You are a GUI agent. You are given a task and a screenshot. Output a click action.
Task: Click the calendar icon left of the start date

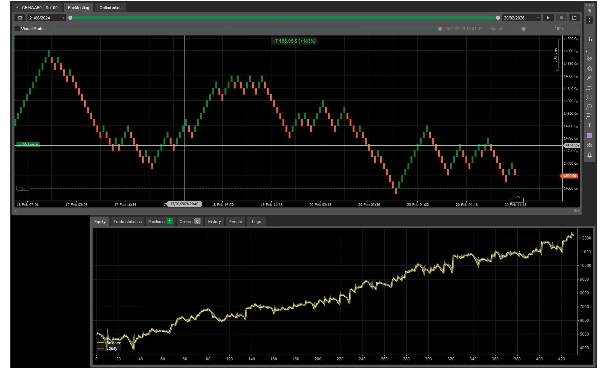pos(20,18)
